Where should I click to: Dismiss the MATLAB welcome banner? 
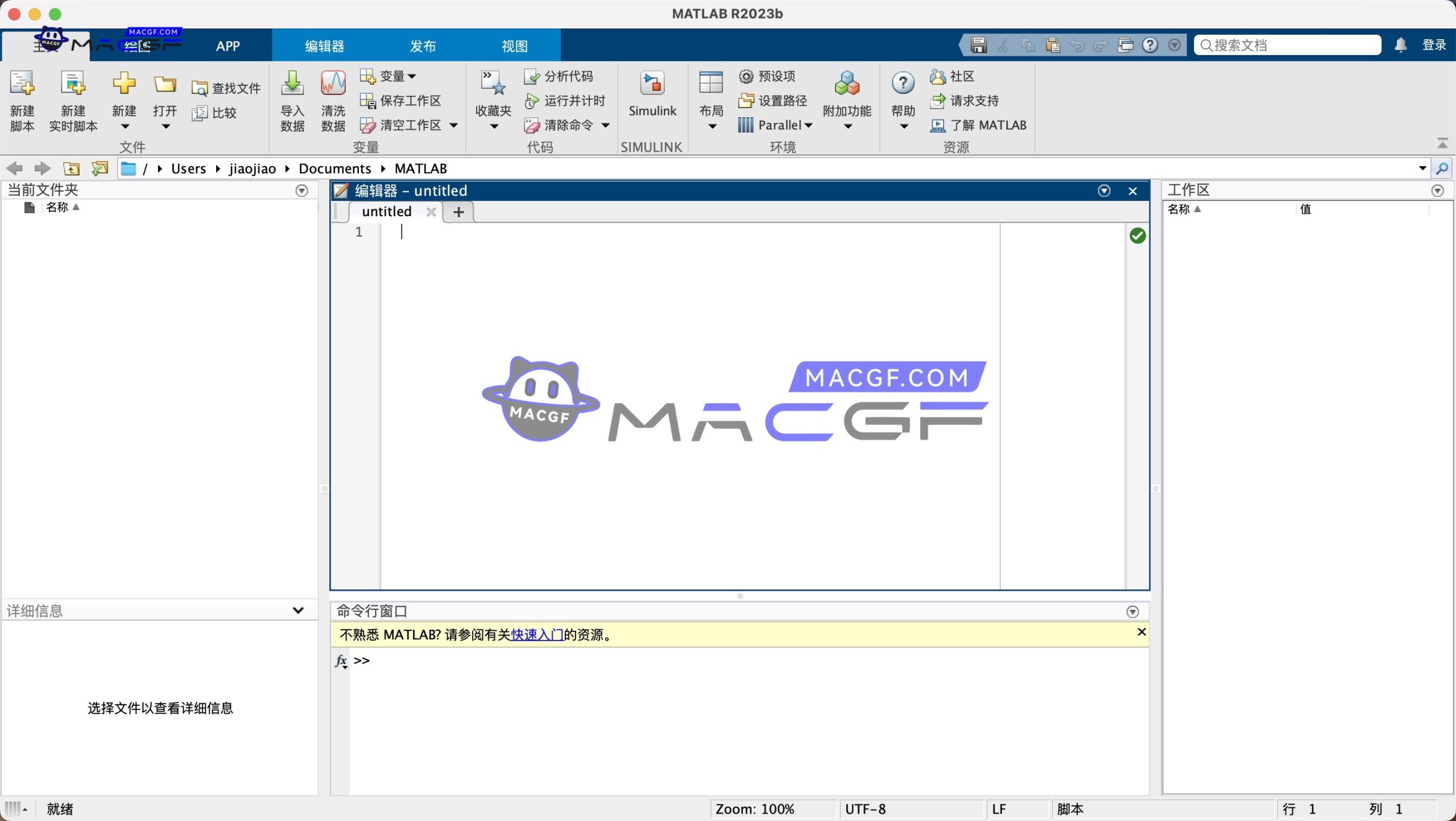click(1141, 632)
